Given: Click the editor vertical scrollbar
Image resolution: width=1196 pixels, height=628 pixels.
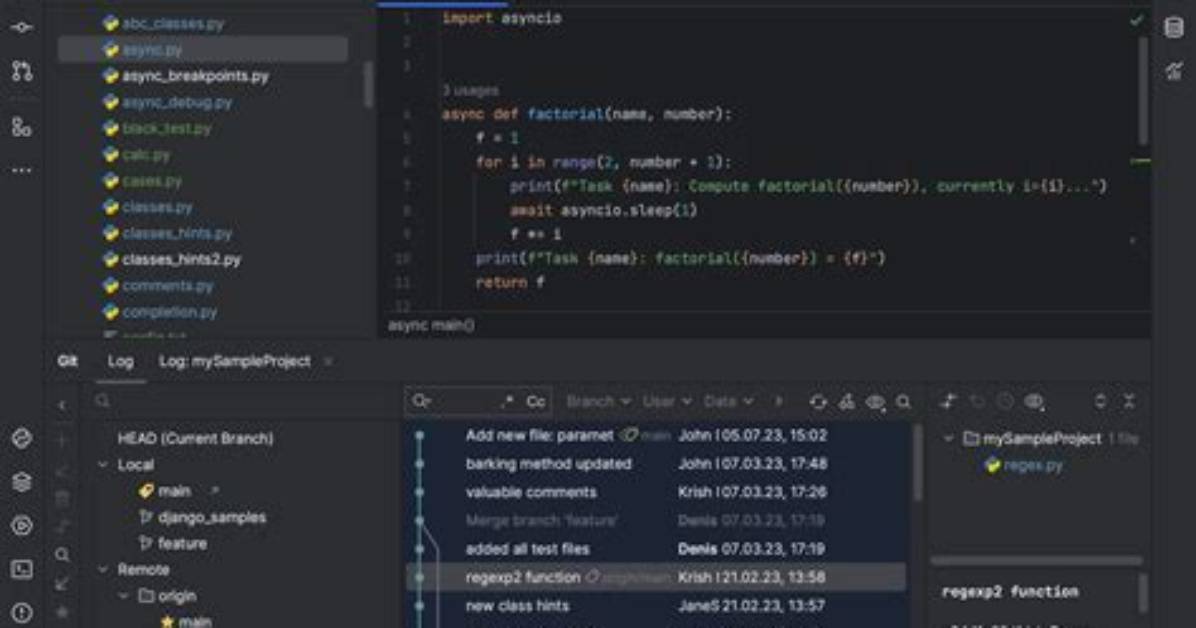Looking at the screenshot, I should (1143, 90).
